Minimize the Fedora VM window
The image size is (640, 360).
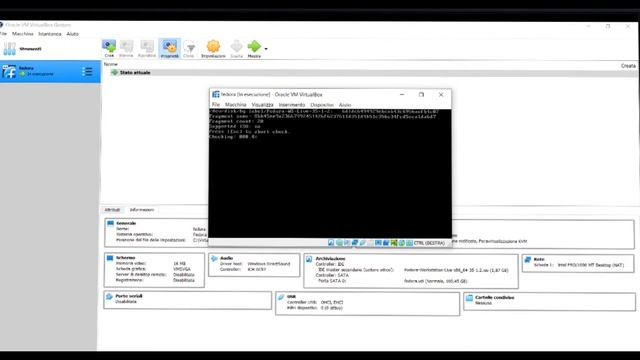[402, 94]
